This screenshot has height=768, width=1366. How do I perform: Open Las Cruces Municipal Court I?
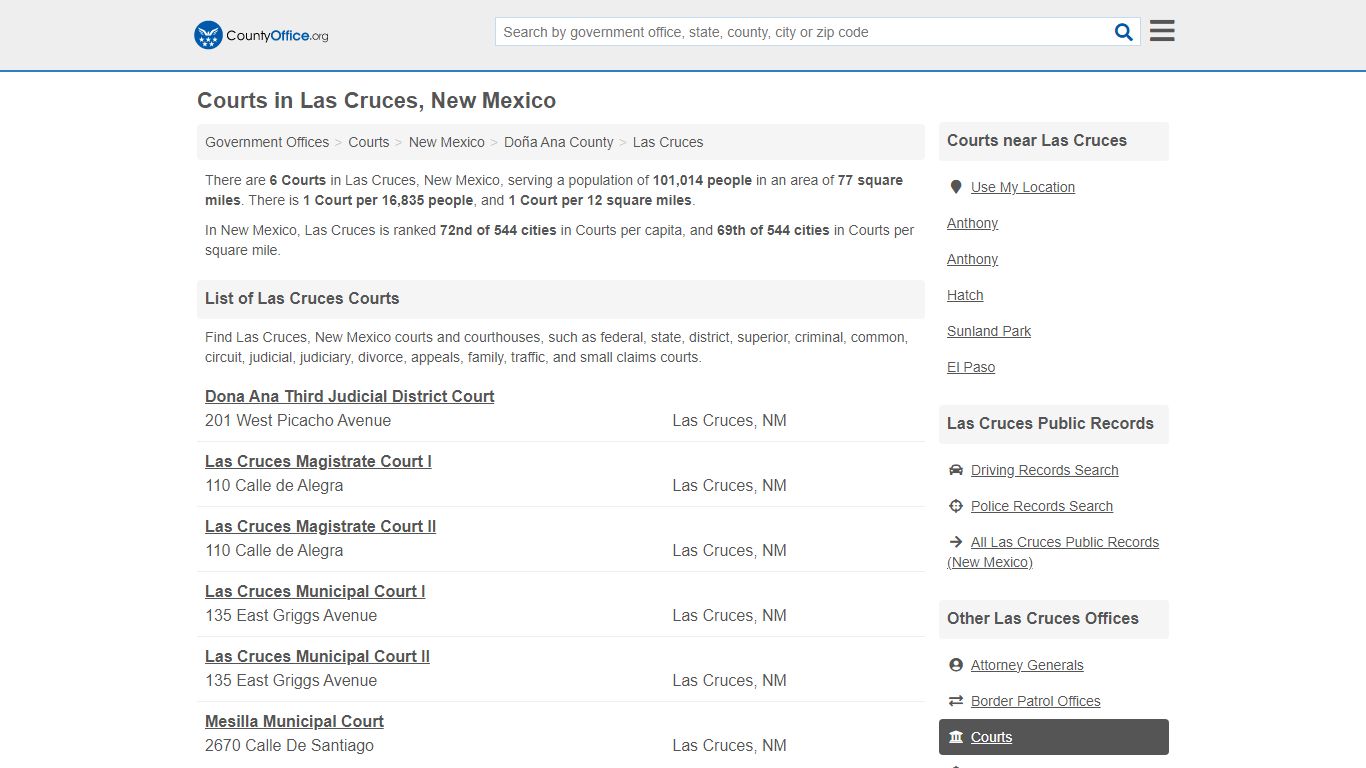pos(315,591)
